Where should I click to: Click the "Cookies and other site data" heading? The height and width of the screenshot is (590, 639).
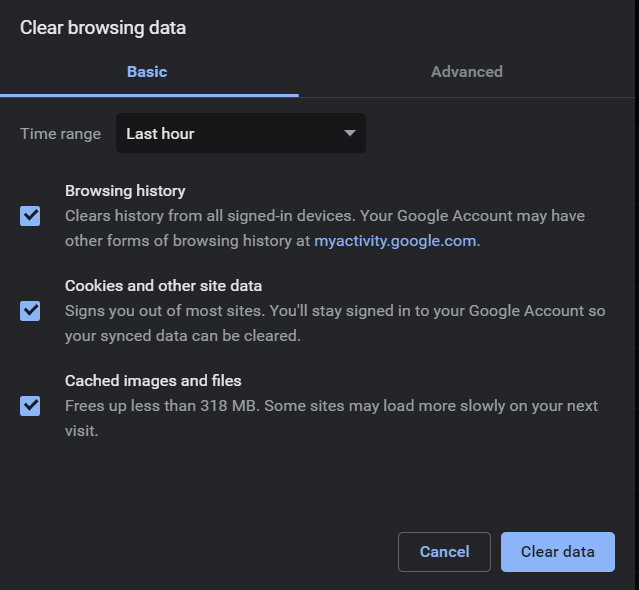click(x=163, y=286)
